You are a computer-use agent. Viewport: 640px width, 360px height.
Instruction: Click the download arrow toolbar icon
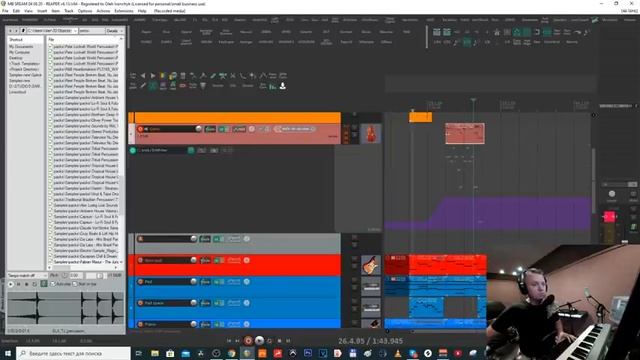click(x=282, y=86)
